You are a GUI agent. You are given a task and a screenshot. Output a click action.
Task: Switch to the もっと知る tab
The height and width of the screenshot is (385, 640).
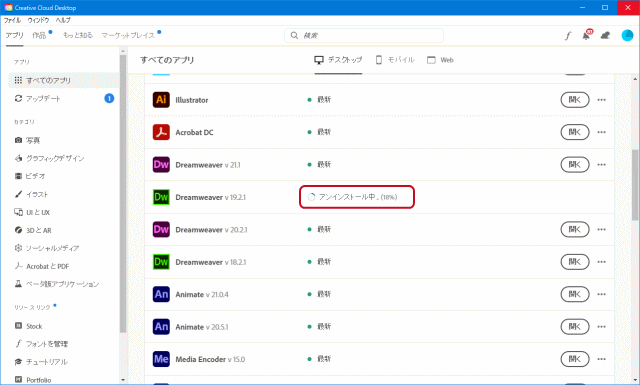78,36
